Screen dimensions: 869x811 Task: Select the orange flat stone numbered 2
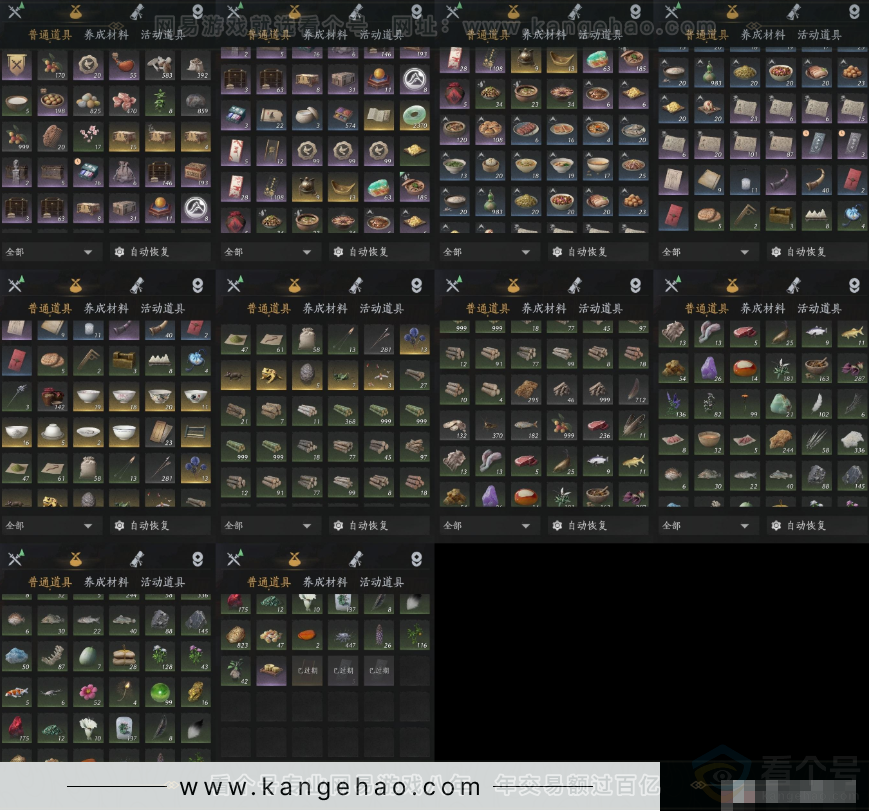point(308,635)
